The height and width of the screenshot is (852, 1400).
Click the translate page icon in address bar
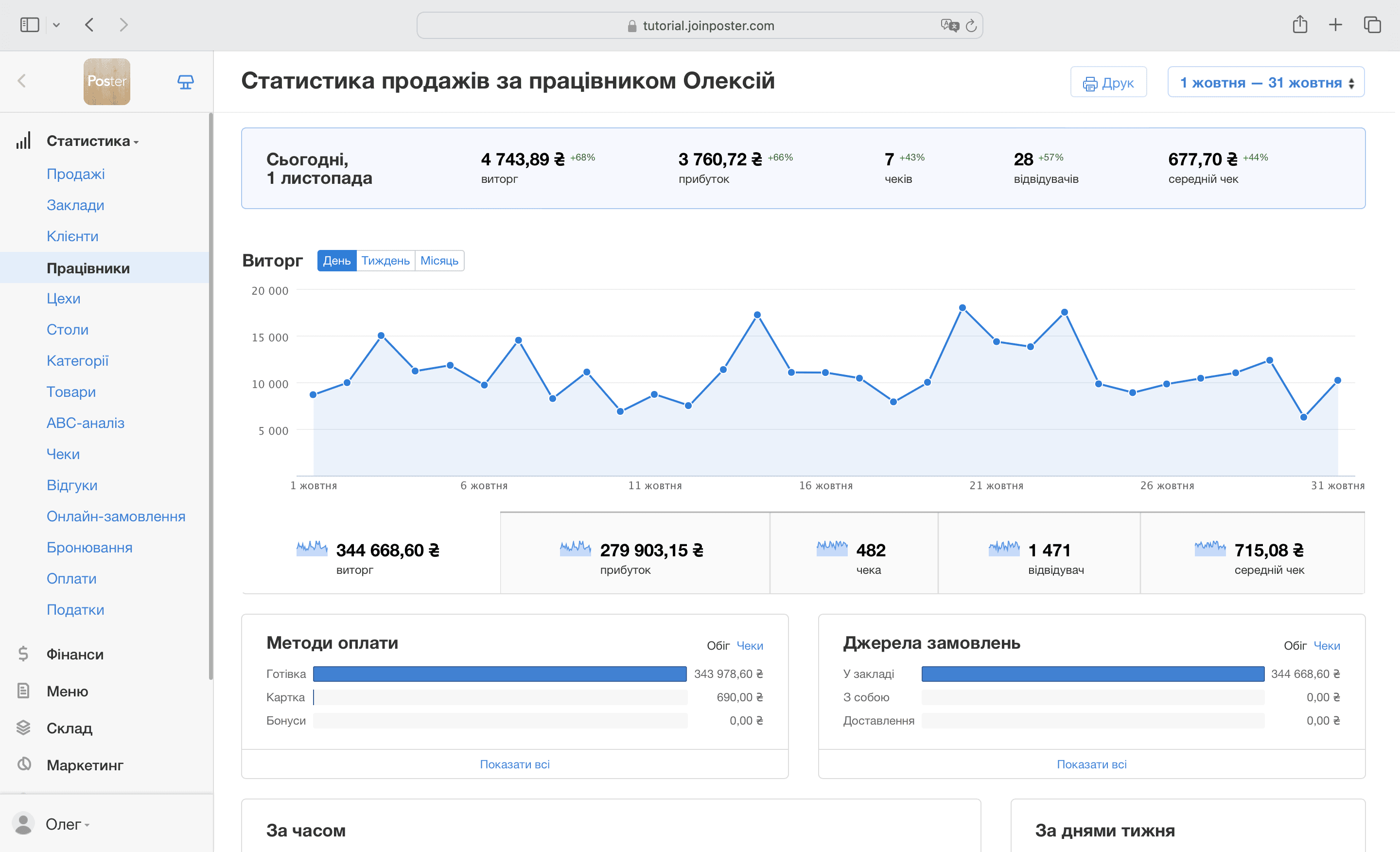(x=949, y=26)
